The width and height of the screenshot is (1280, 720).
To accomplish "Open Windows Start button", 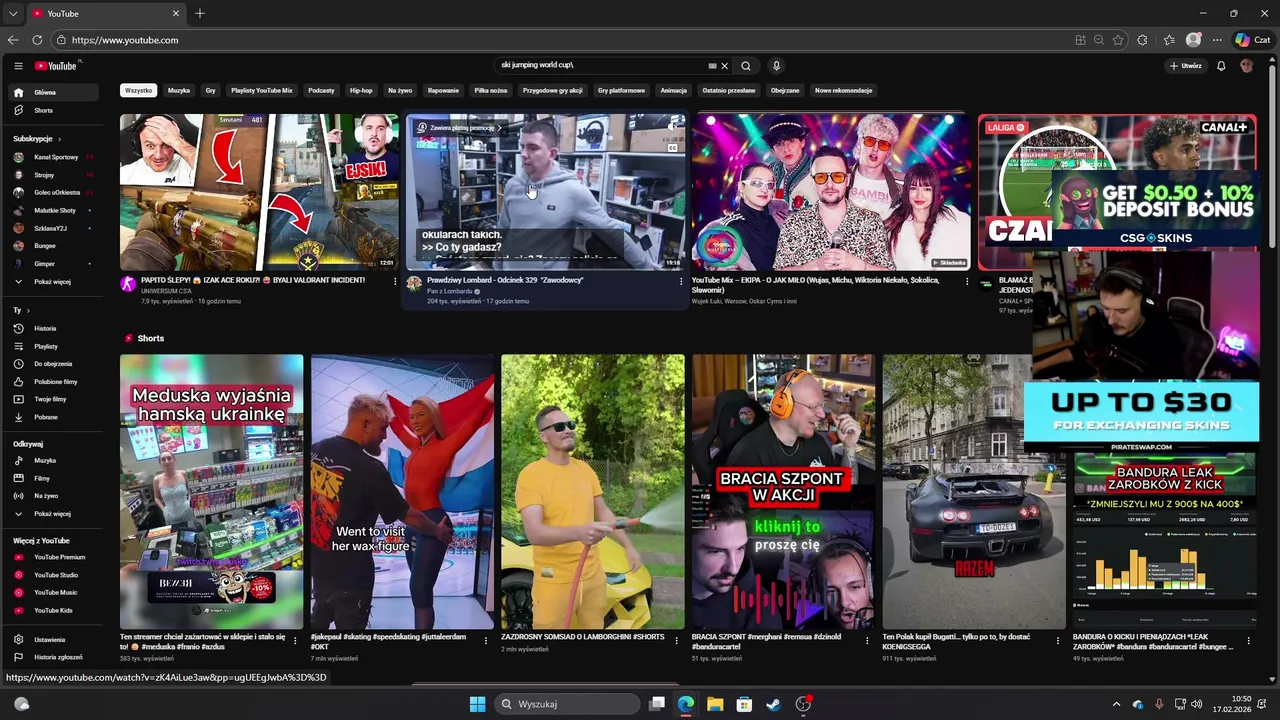I will click(477, 704).
